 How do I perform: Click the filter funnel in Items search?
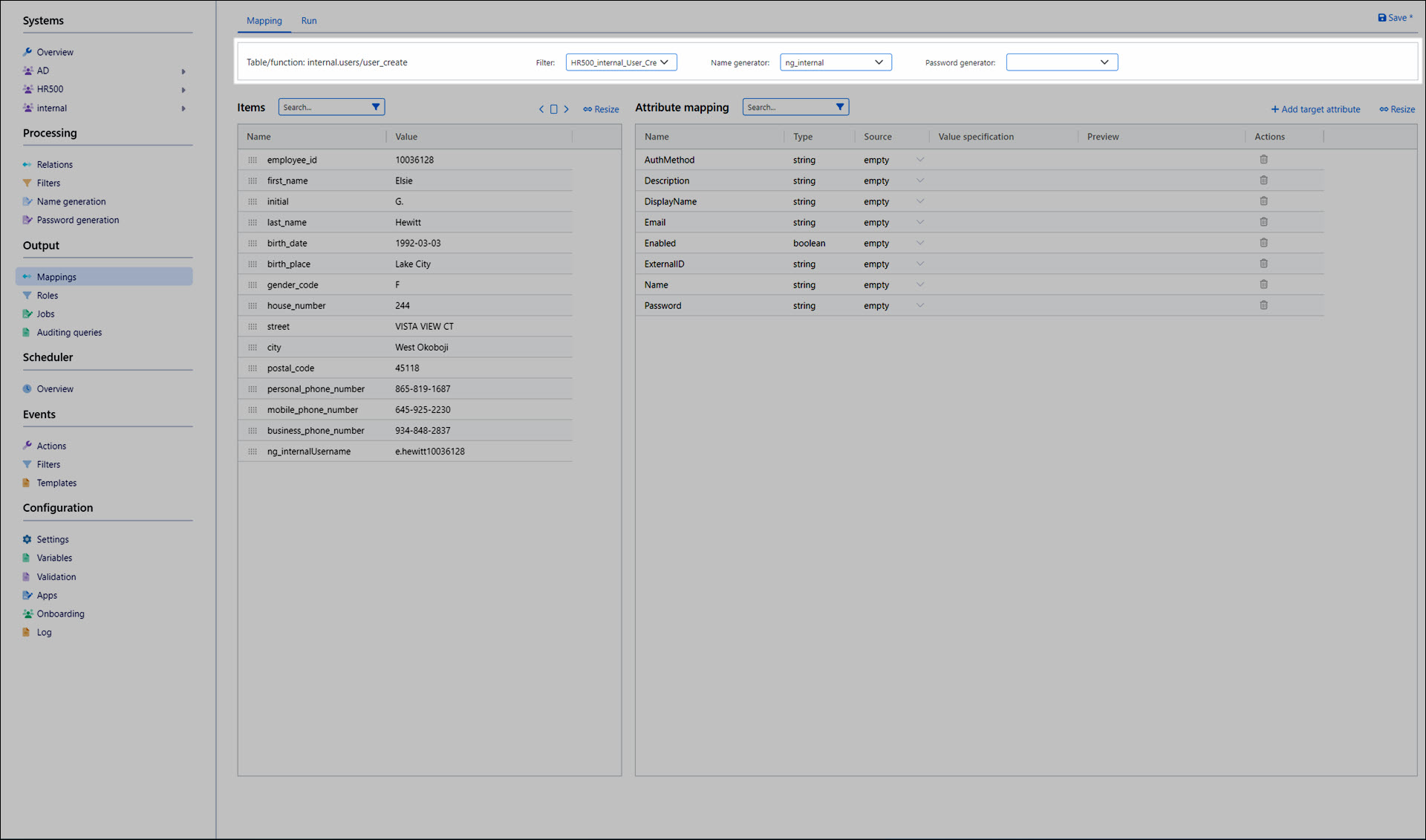[376, 107]
